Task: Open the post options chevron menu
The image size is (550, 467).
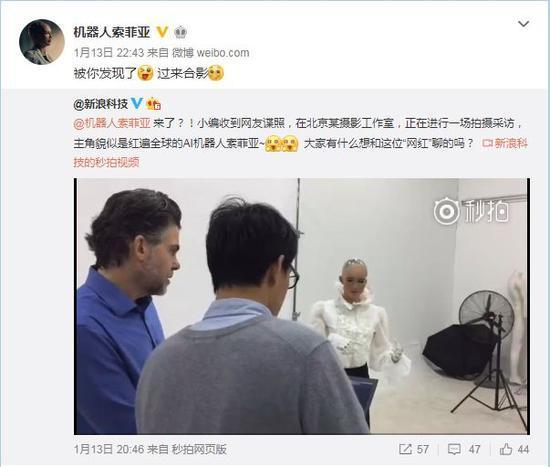Action: 523,24
